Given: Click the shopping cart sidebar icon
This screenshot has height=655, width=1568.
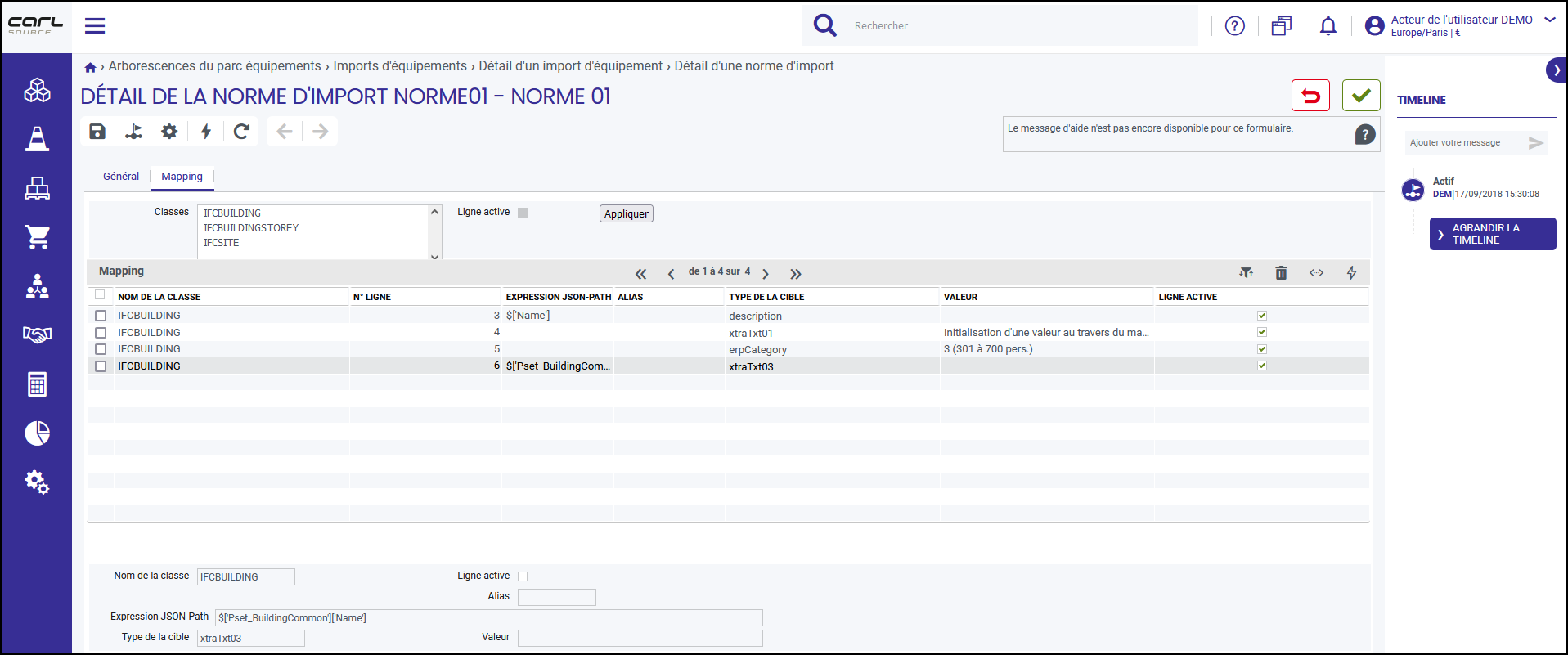Looking at the screenshot, I should click(37, 237).
